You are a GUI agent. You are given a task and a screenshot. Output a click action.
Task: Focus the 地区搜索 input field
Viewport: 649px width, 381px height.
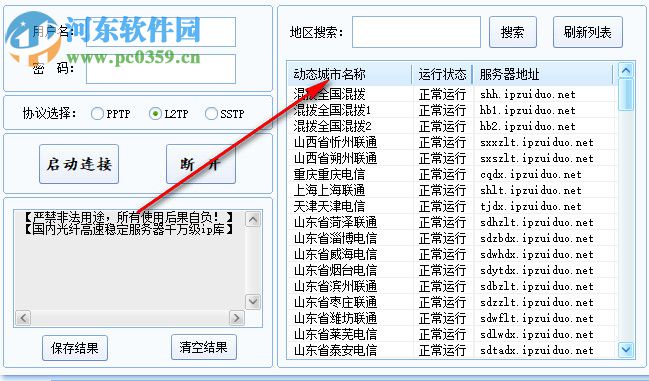point(416,32)
